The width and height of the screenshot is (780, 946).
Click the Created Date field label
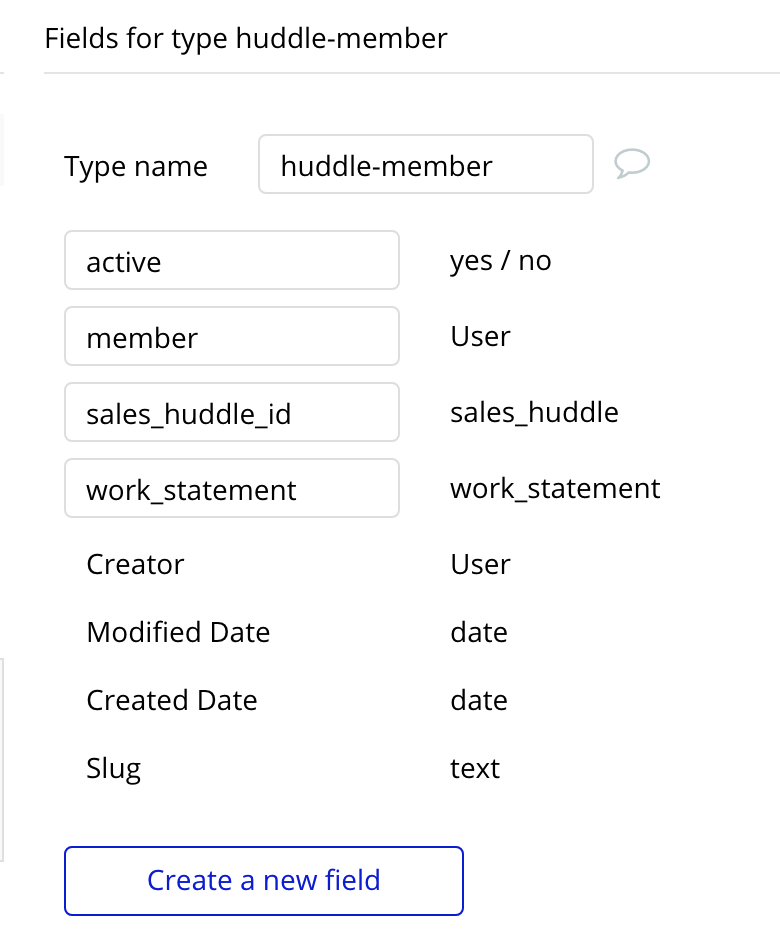point(172,701)
